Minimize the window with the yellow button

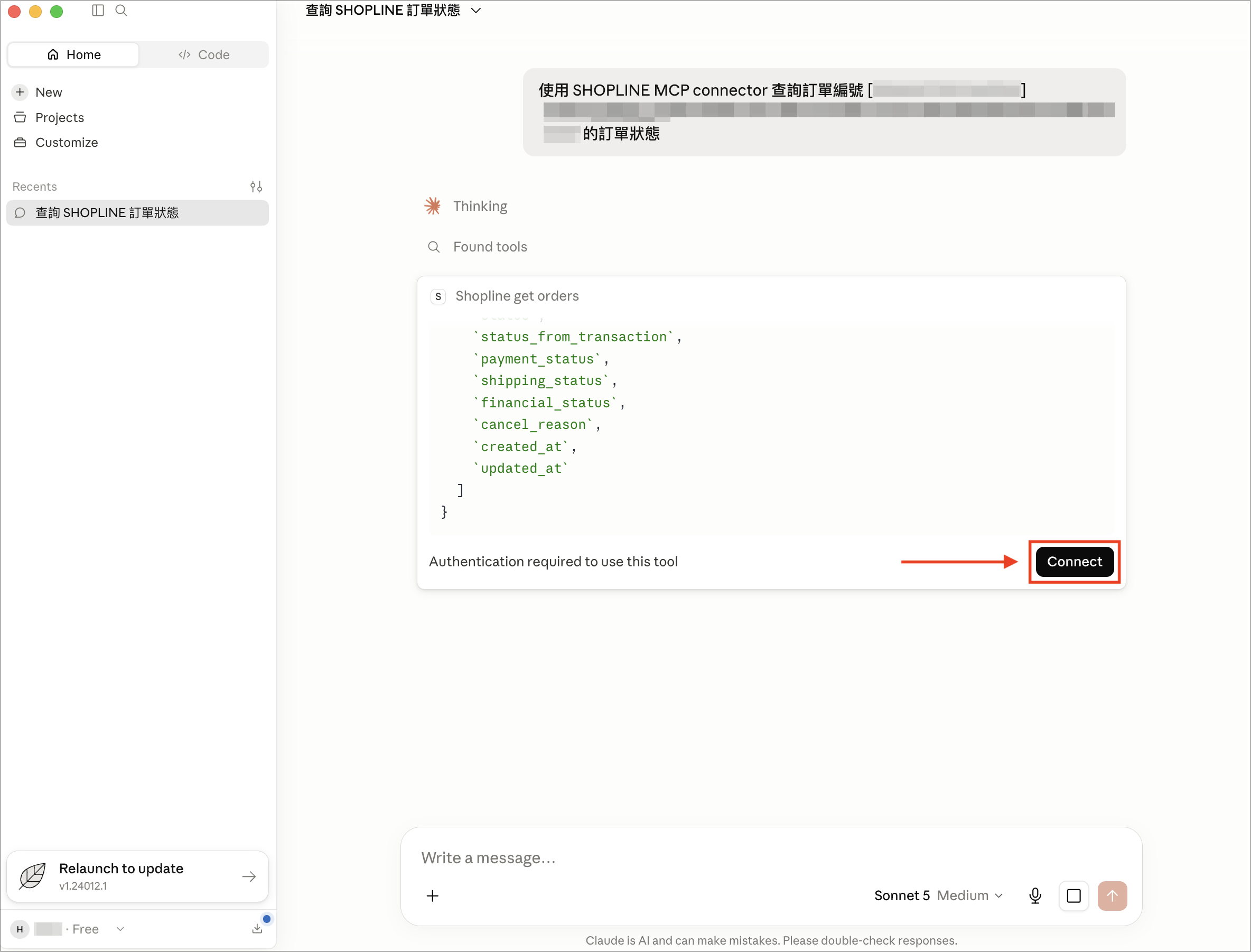[x=35, y=11]
